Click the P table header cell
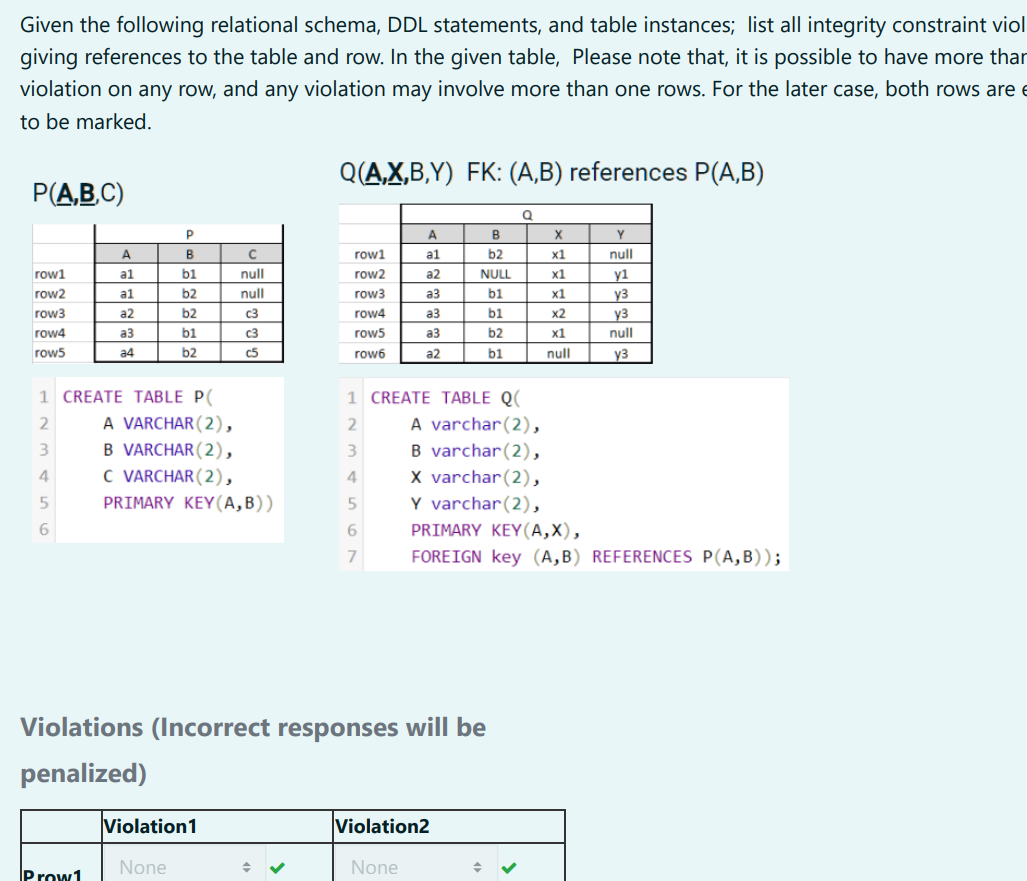1027x881 pixels. click(x=188, y=233)
